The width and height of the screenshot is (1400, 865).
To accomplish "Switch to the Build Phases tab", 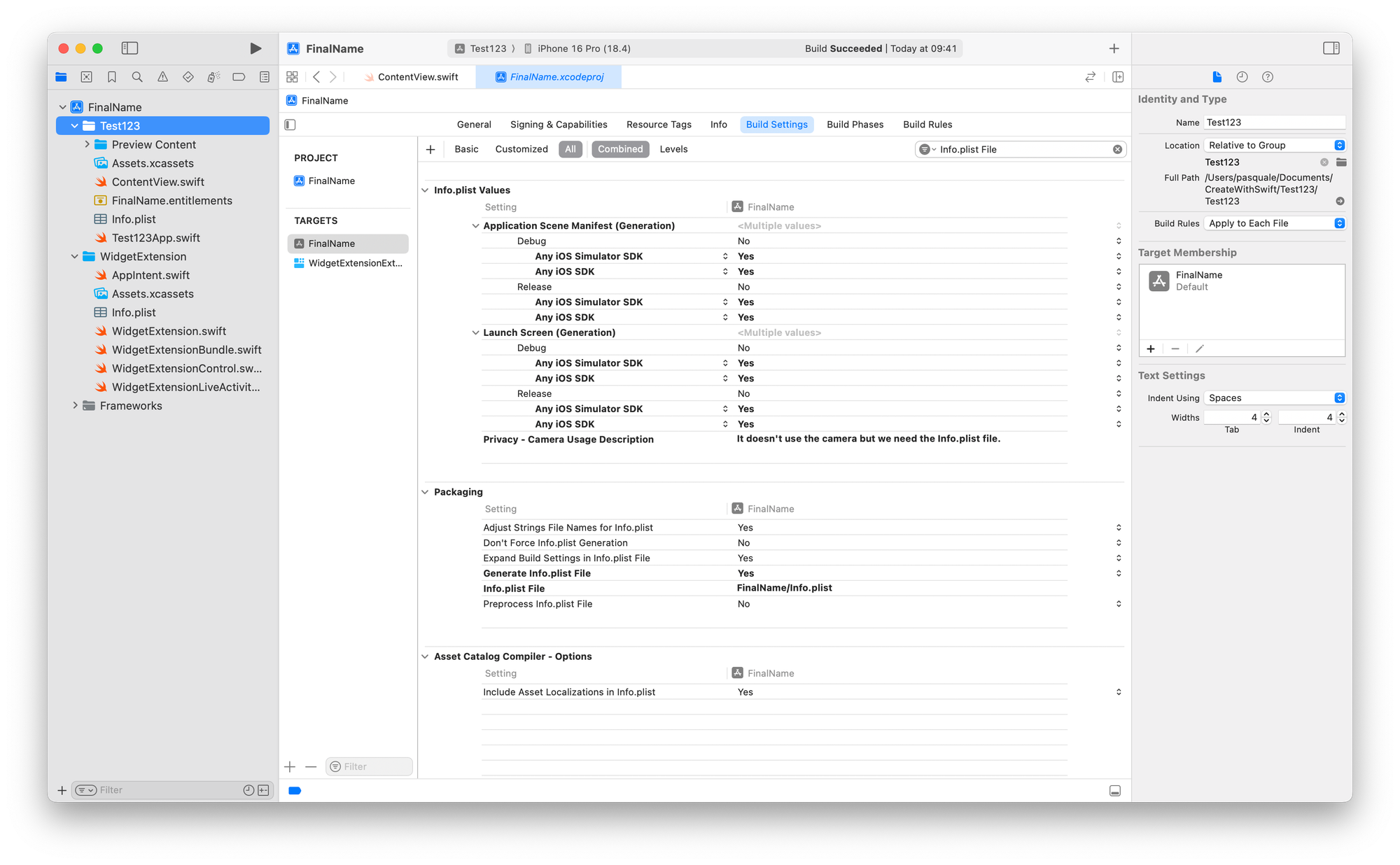I will (x=855, y=125).
